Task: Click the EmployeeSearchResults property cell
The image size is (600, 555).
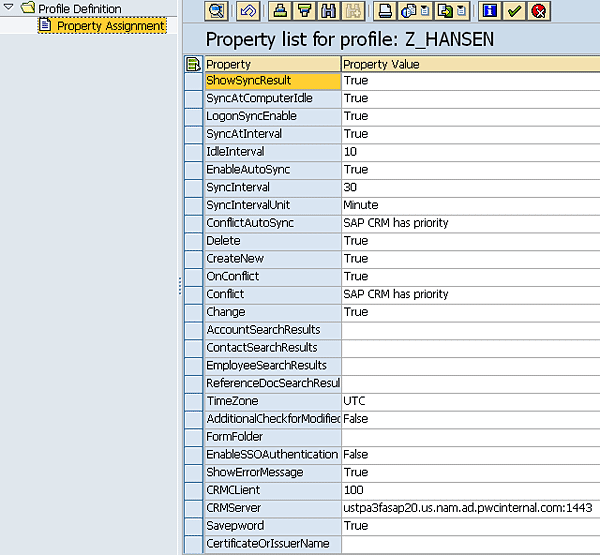Action: tap(272, 366)
